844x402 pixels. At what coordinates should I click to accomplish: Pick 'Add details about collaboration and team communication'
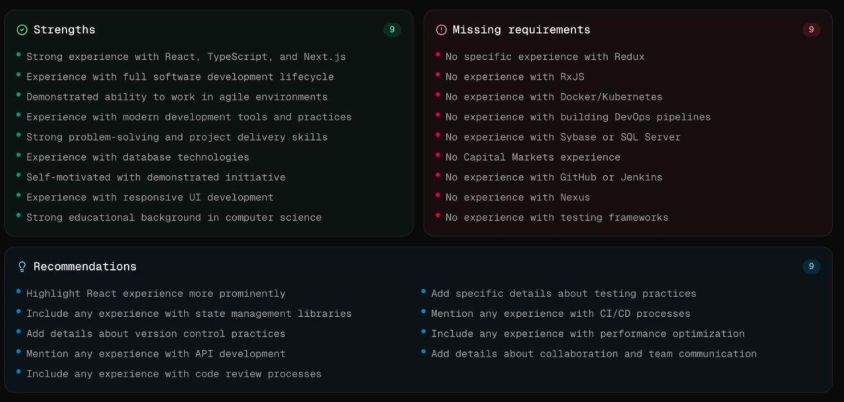[594, 354]
